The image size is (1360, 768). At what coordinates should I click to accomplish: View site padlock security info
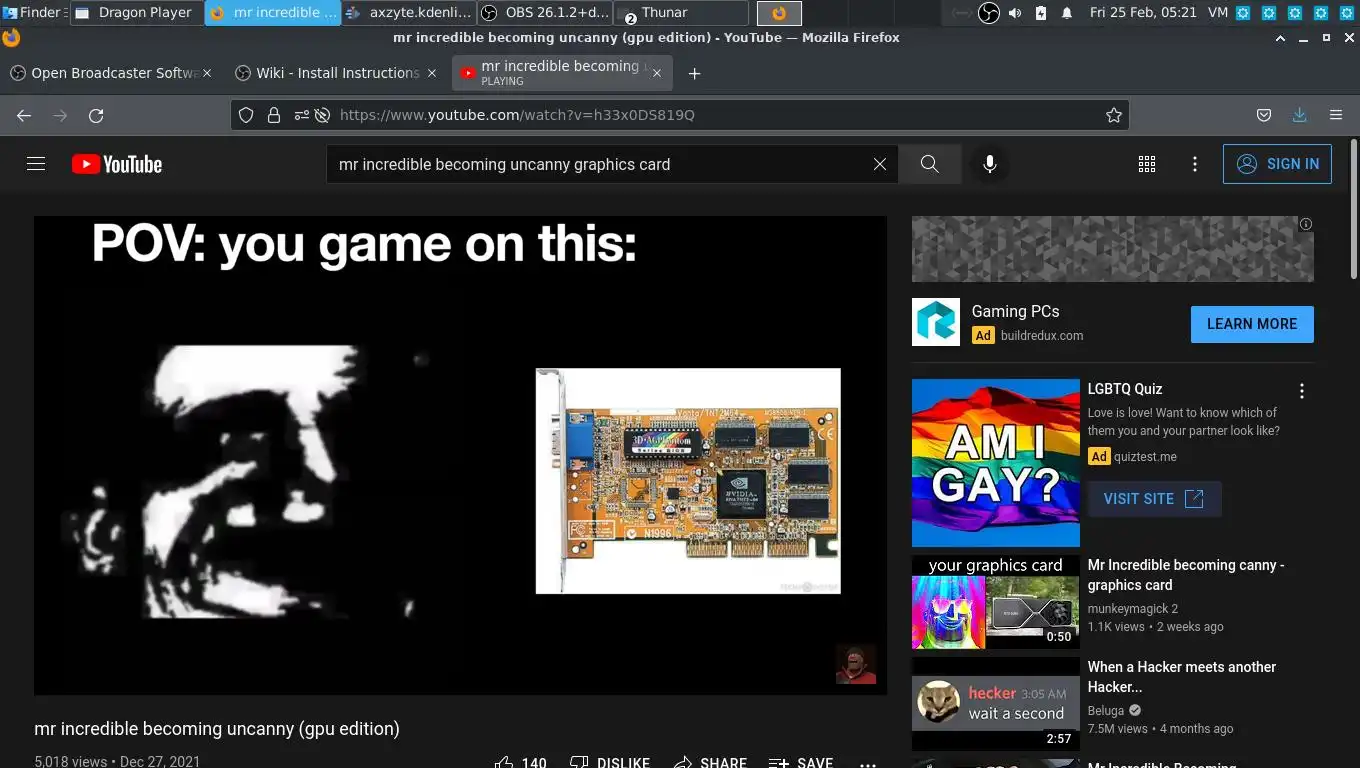274,115
